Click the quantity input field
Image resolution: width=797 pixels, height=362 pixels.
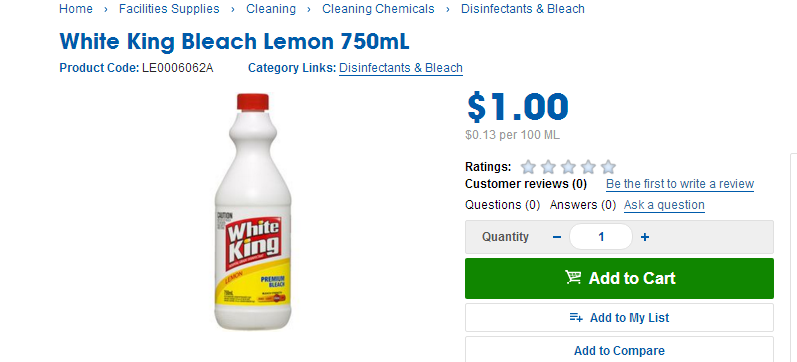[x=601, y=237]
